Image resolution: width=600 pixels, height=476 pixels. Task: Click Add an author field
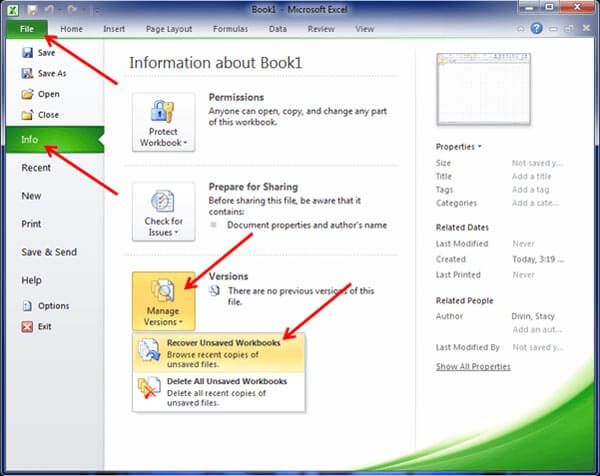tap(537, 329)
